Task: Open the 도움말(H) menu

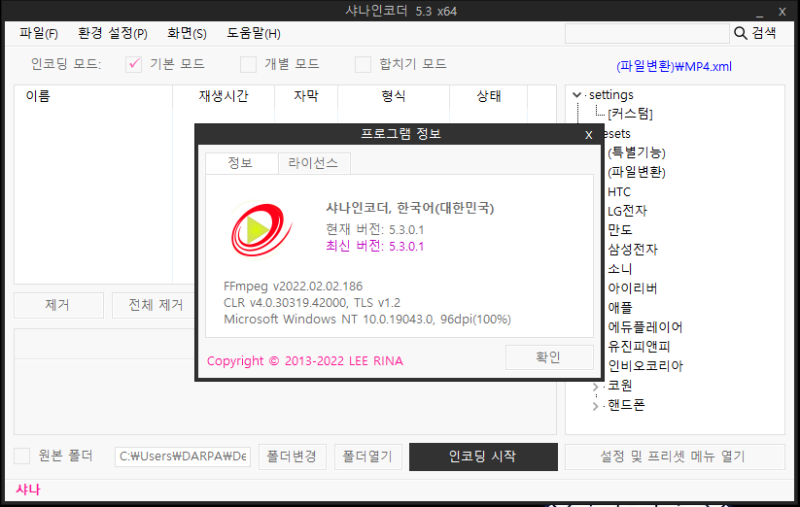Action: (254, 34)
